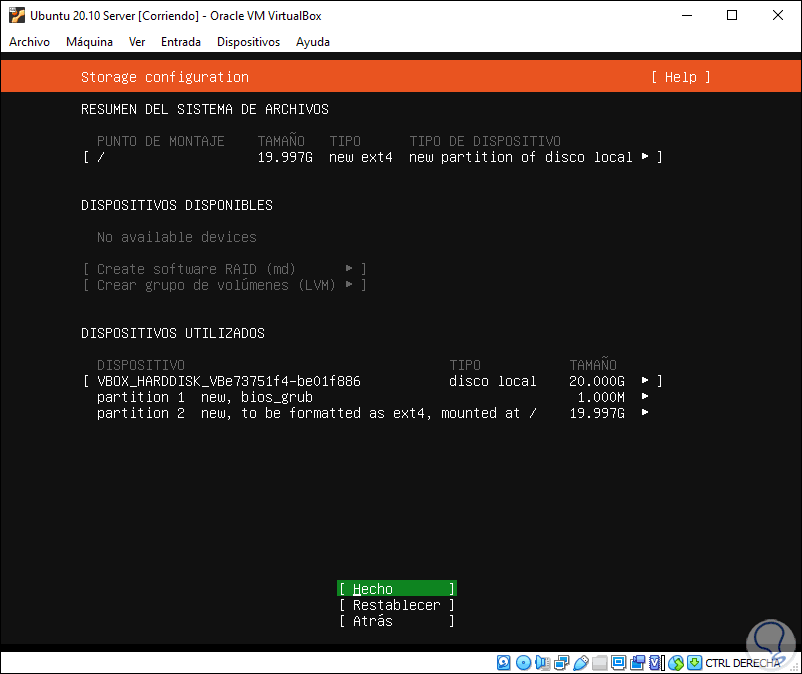Click the shared folders status icon
The image size is (802, 674).
tap(599, 663)
